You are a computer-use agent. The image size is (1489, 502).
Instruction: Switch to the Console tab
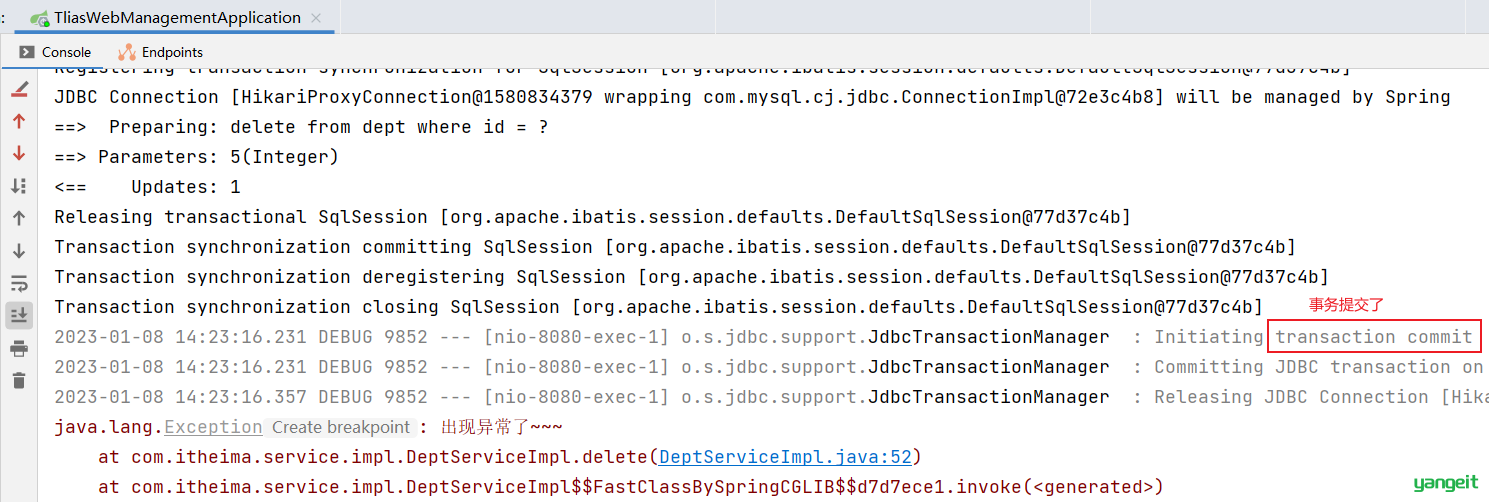56,52
